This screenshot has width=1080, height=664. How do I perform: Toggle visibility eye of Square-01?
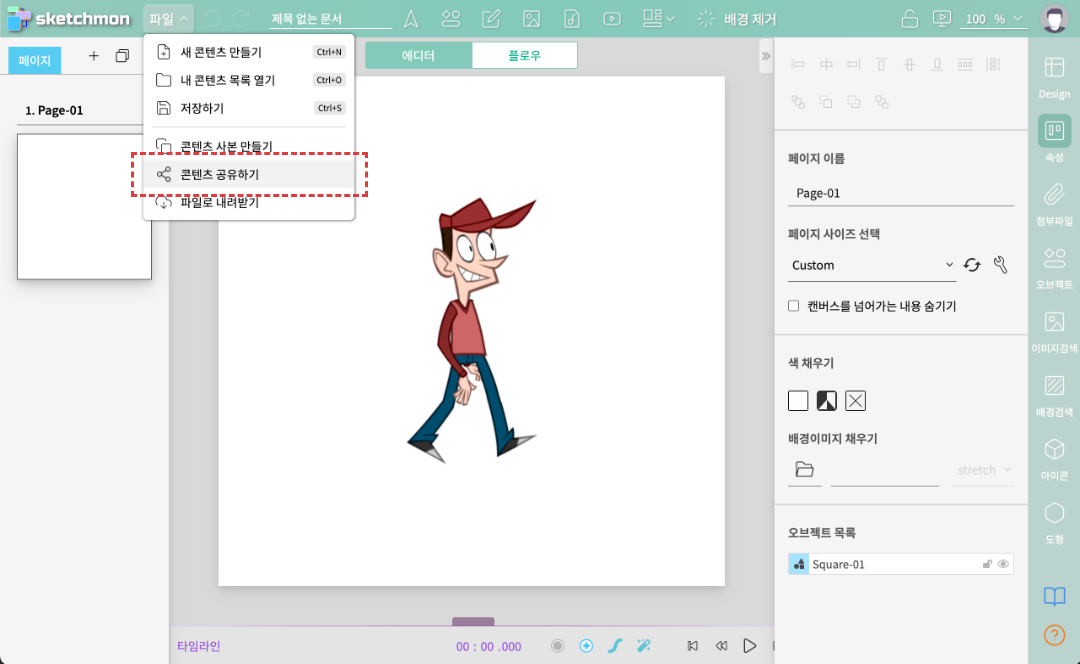1003,564
